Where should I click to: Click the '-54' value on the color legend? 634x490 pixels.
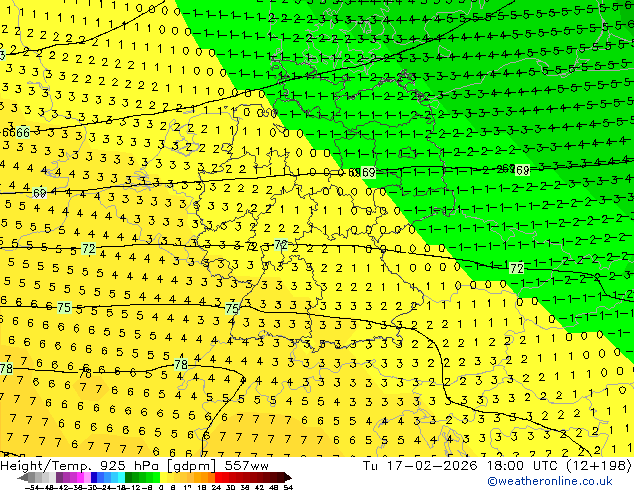click(x=32, y=487)
